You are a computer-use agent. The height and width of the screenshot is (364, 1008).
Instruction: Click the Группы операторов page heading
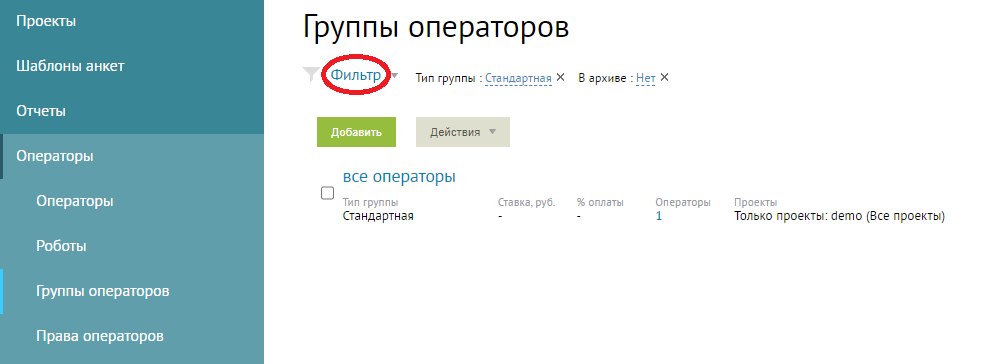pos(436,29)
